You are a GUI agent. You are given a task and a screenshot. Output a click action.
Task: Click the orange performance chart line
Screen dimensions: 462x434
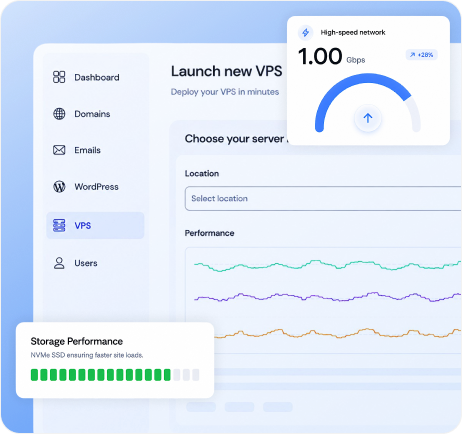(x=337, y=333)
